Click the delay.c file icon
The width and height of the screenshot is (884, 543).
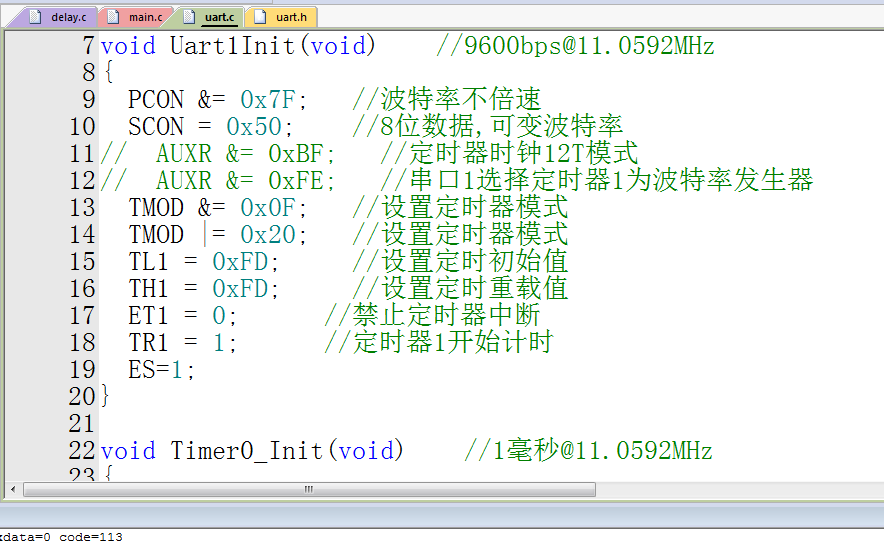pyautogui.click(x=36, y=17)
